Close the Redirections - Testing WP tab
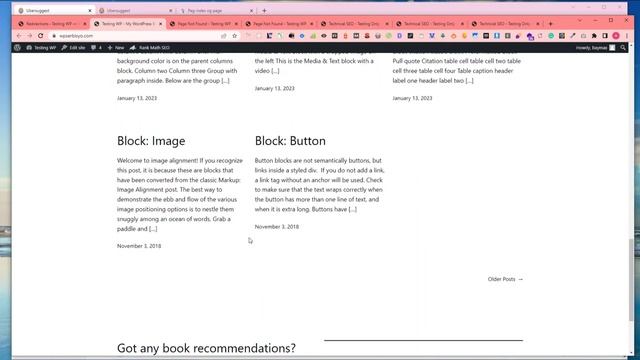The image size is (640, 360). coord(85,24)
